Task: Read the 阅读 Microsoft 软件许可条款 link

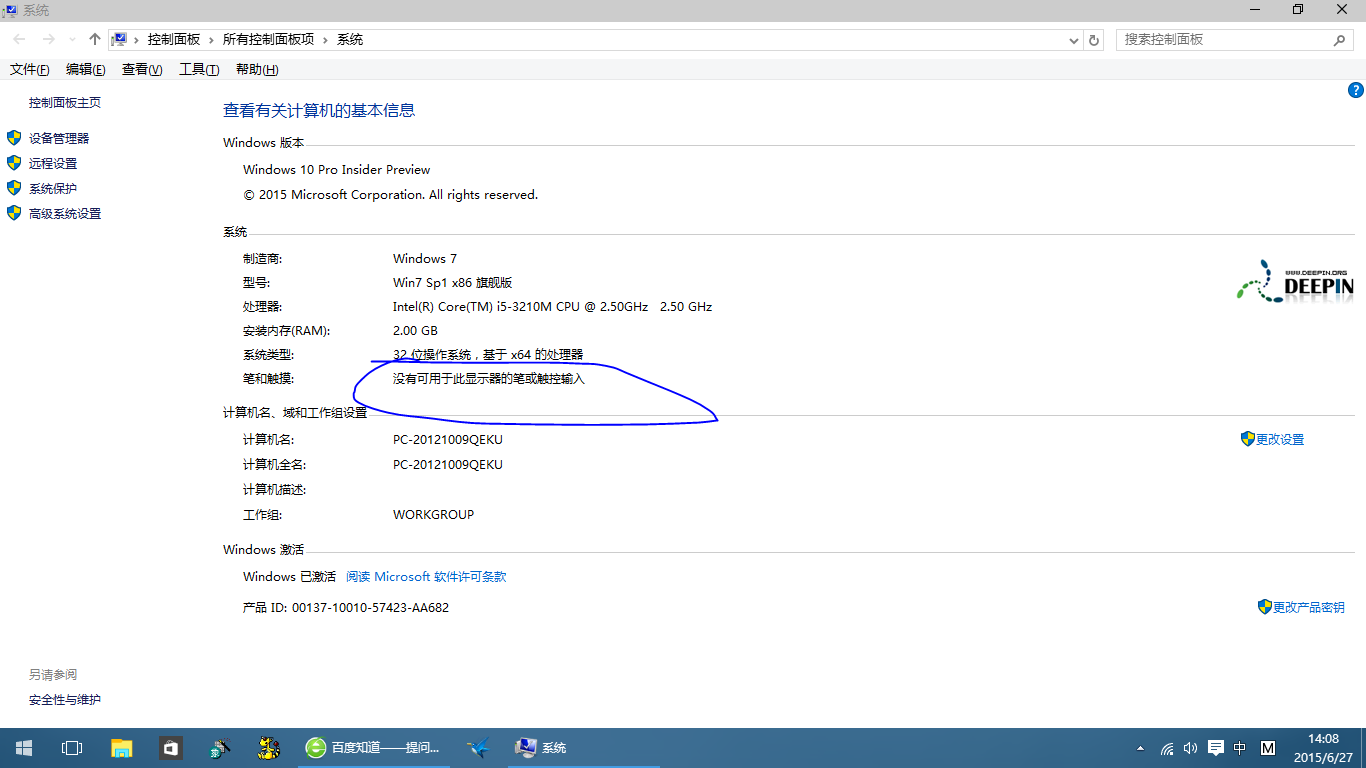Action: coord(426,577)
